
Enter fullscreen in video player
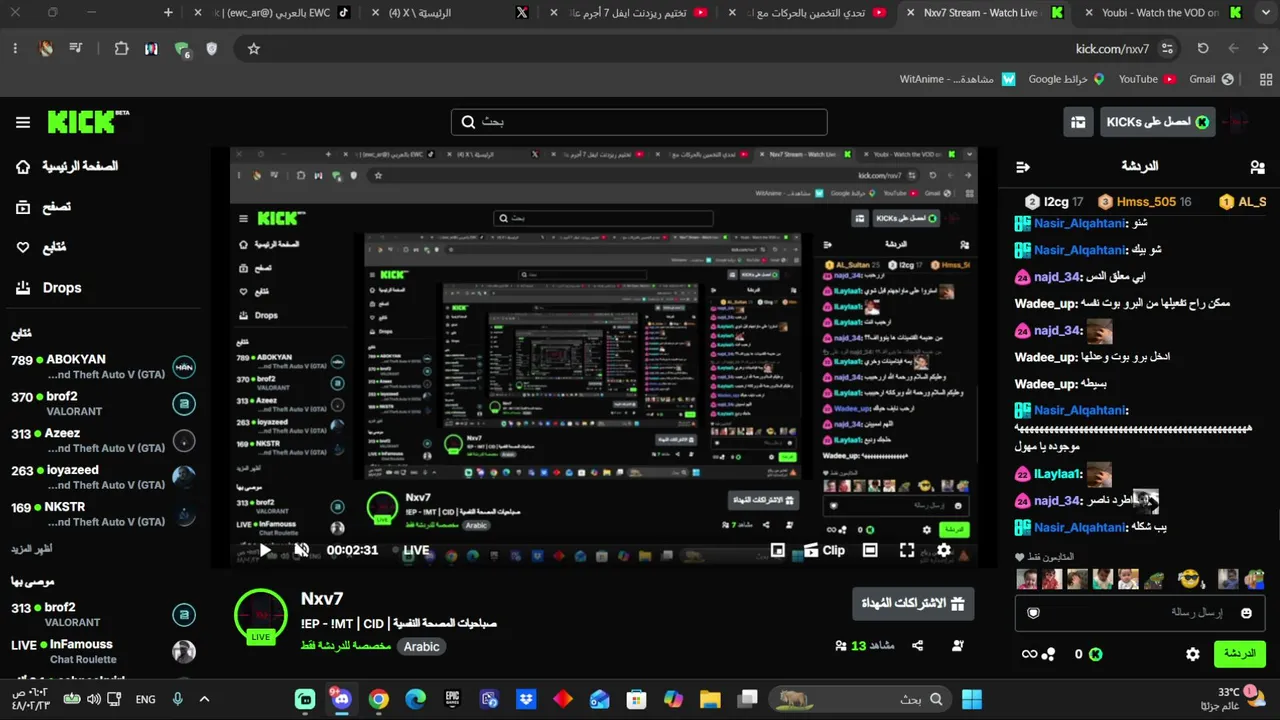[x=907, y=550]
